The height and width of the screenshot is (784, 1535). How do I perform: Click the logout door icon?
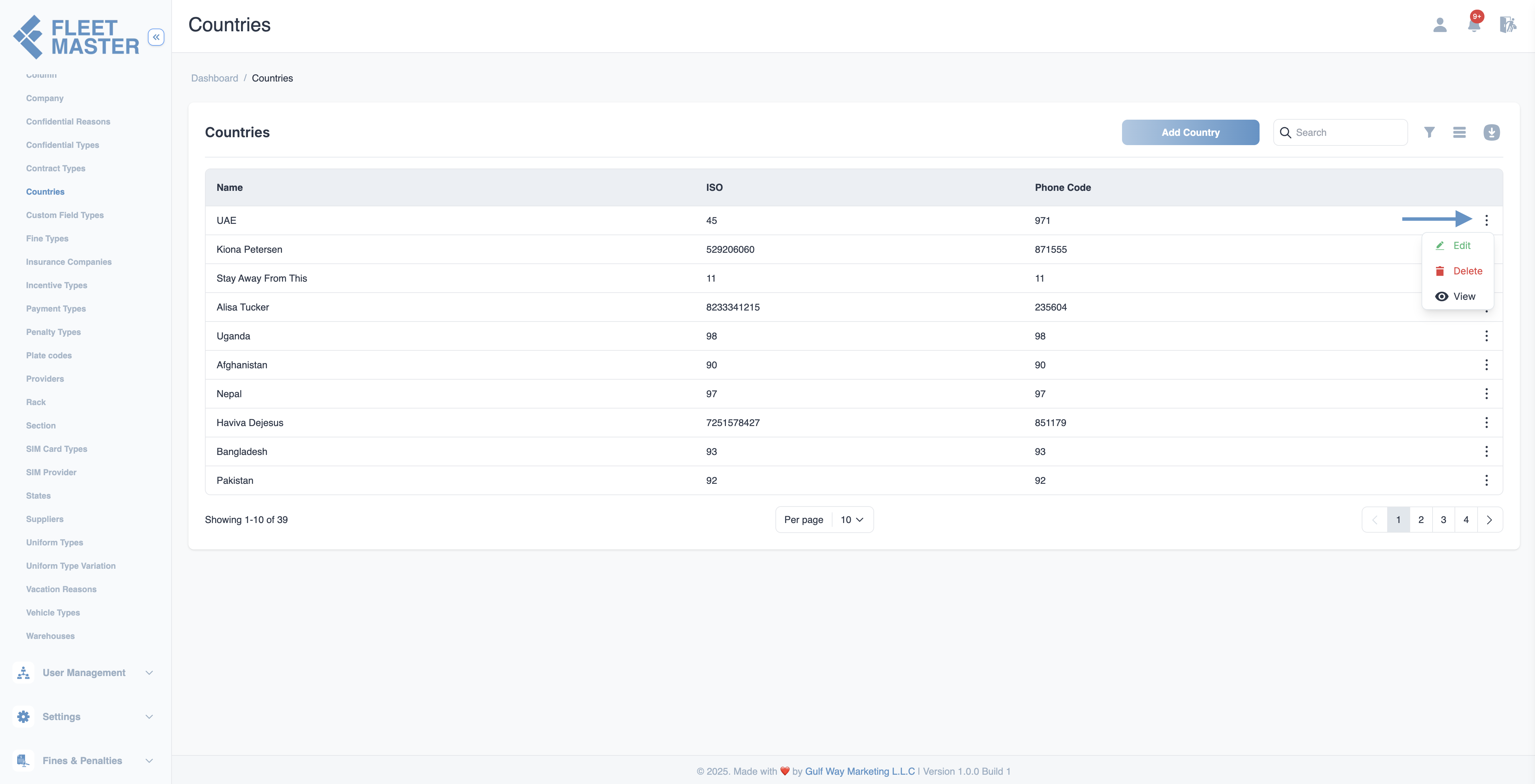pyautogui.click(x=1507, y=25)
